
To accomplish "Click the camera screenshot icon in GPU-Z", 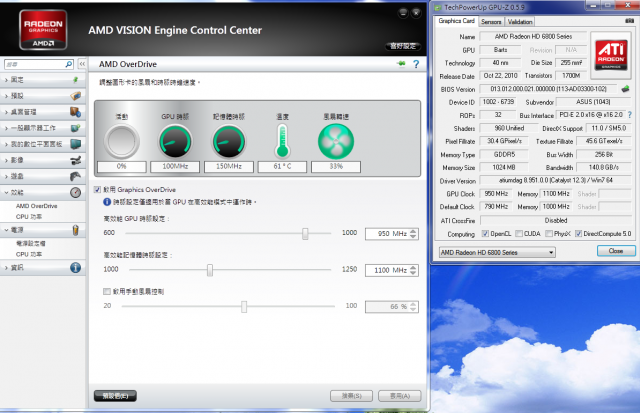I will 629,20.
